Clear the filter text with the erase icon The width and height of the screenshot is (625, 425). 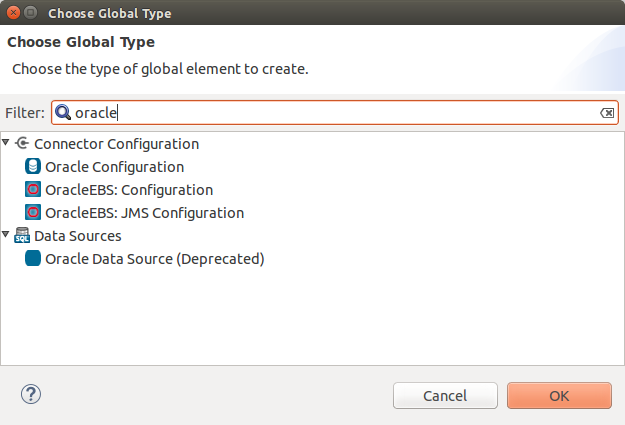coord(607,113)
